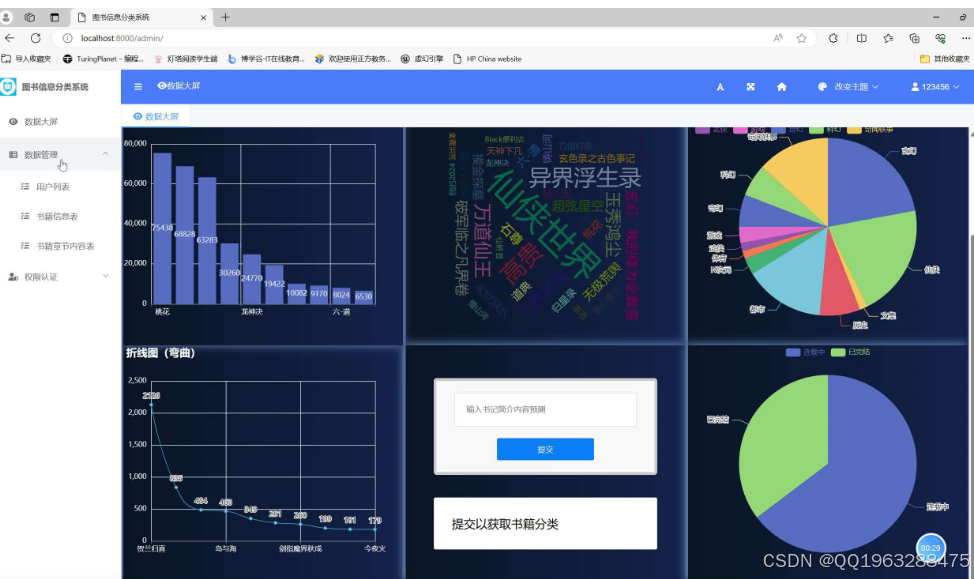The image size is (974, 579).
Task: Open a new tab with the plus icon
Action: pyautogui.click(x=225, y=17)
